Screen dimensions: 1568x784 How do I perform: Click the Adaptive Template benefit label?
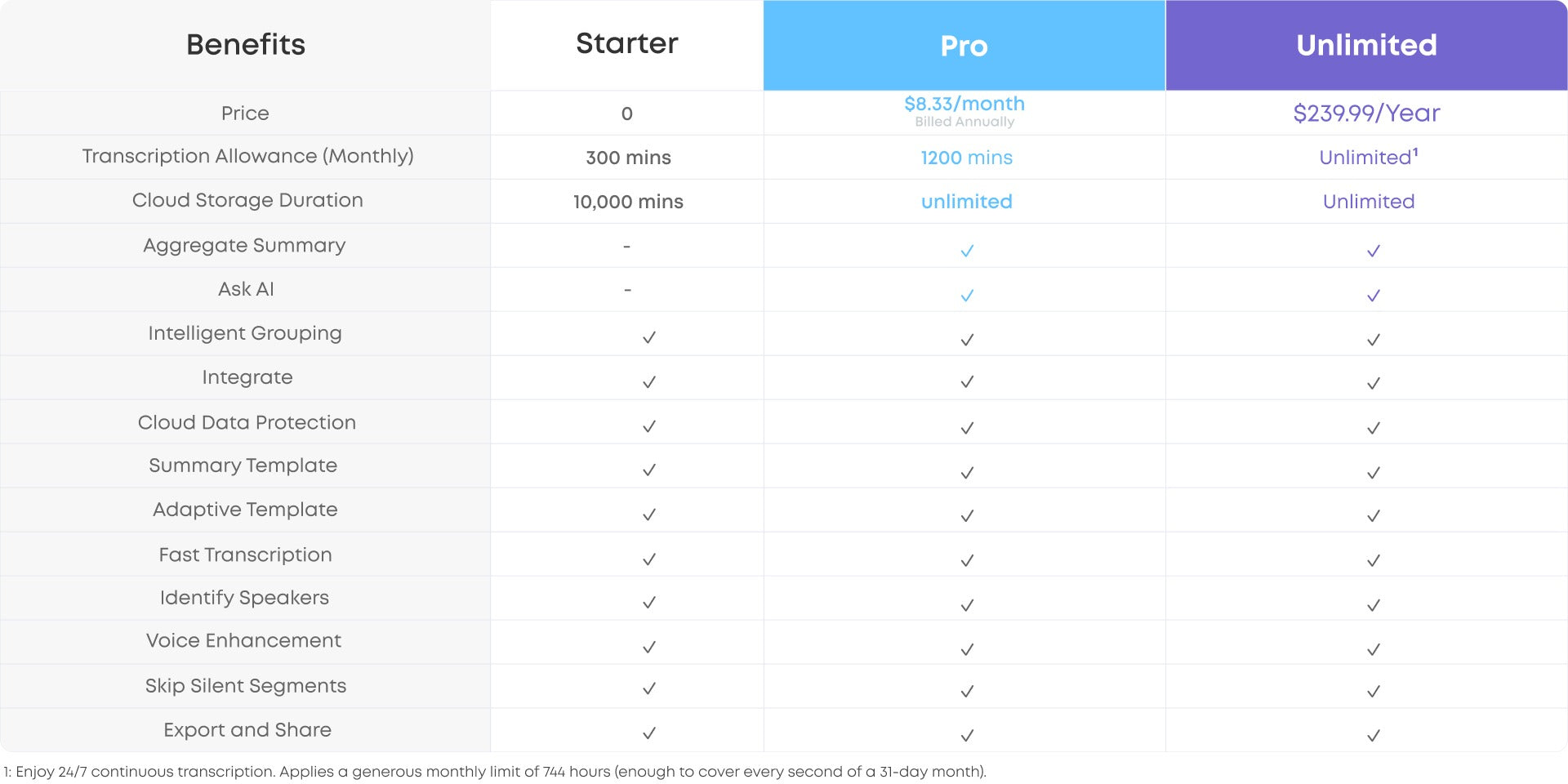tap(245, 510)
